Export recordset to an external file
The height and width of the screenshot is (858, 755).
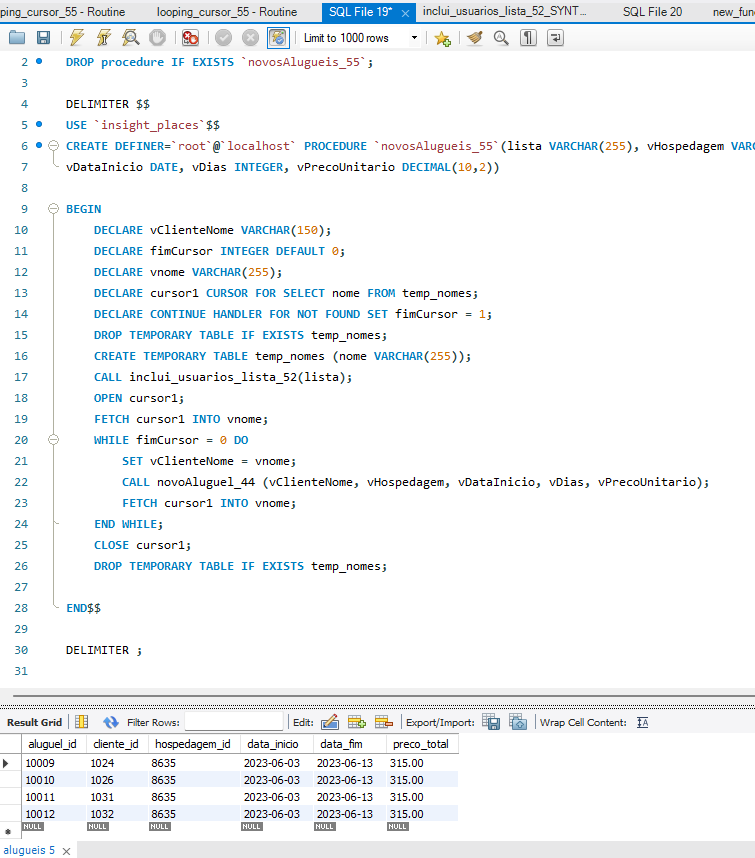click(x=491, y=722)
